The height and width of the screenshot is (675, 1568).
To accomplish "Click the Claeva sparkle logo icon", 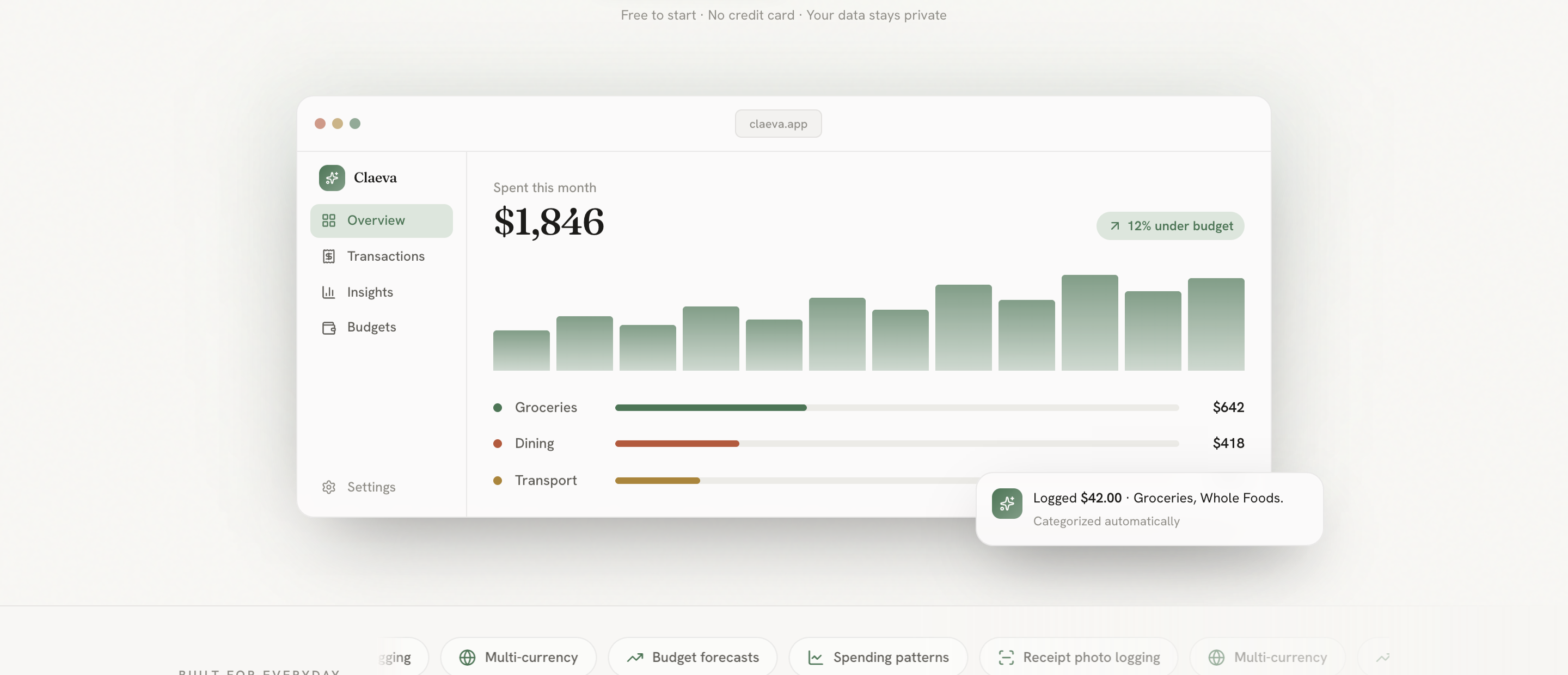I will coord(332,177).
